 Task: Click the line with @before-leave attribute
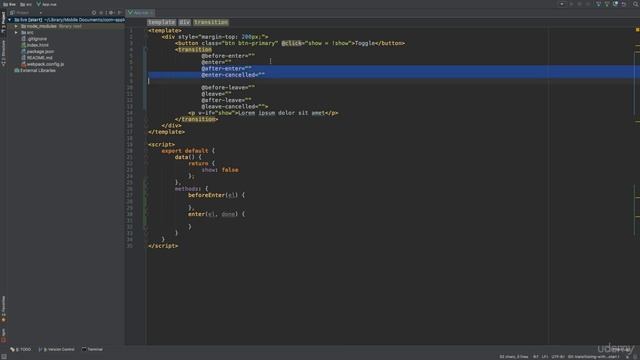[x=228, y=87]
